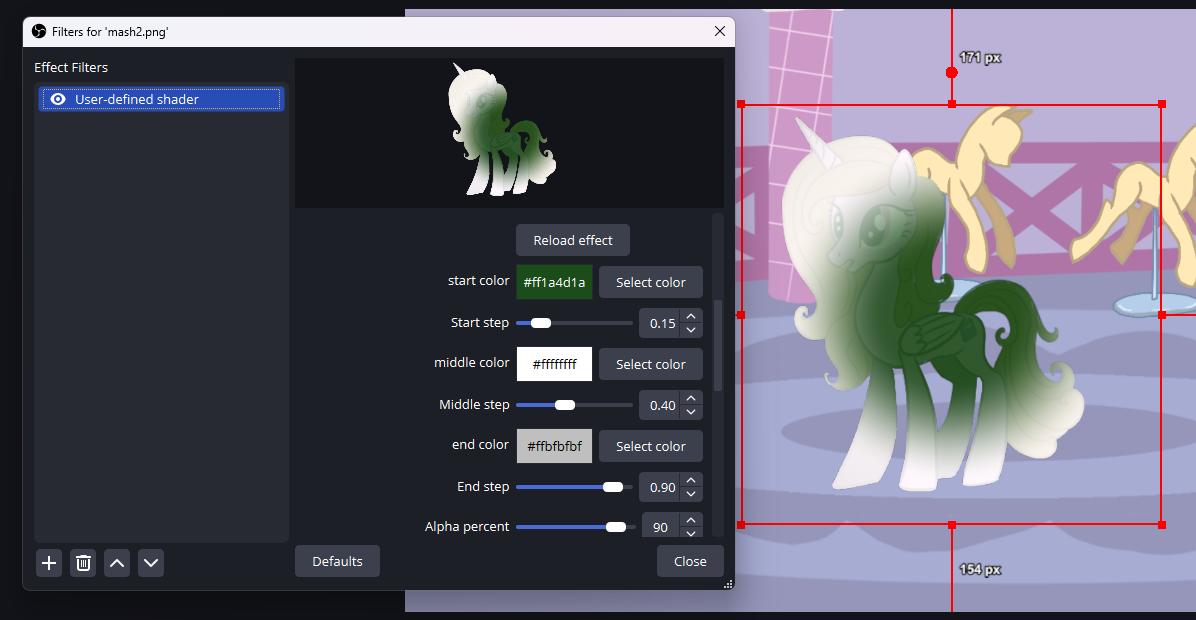Increment Start step using its up stepper arrow
The image size is (1196, 620).
click(x=690, y=317)
